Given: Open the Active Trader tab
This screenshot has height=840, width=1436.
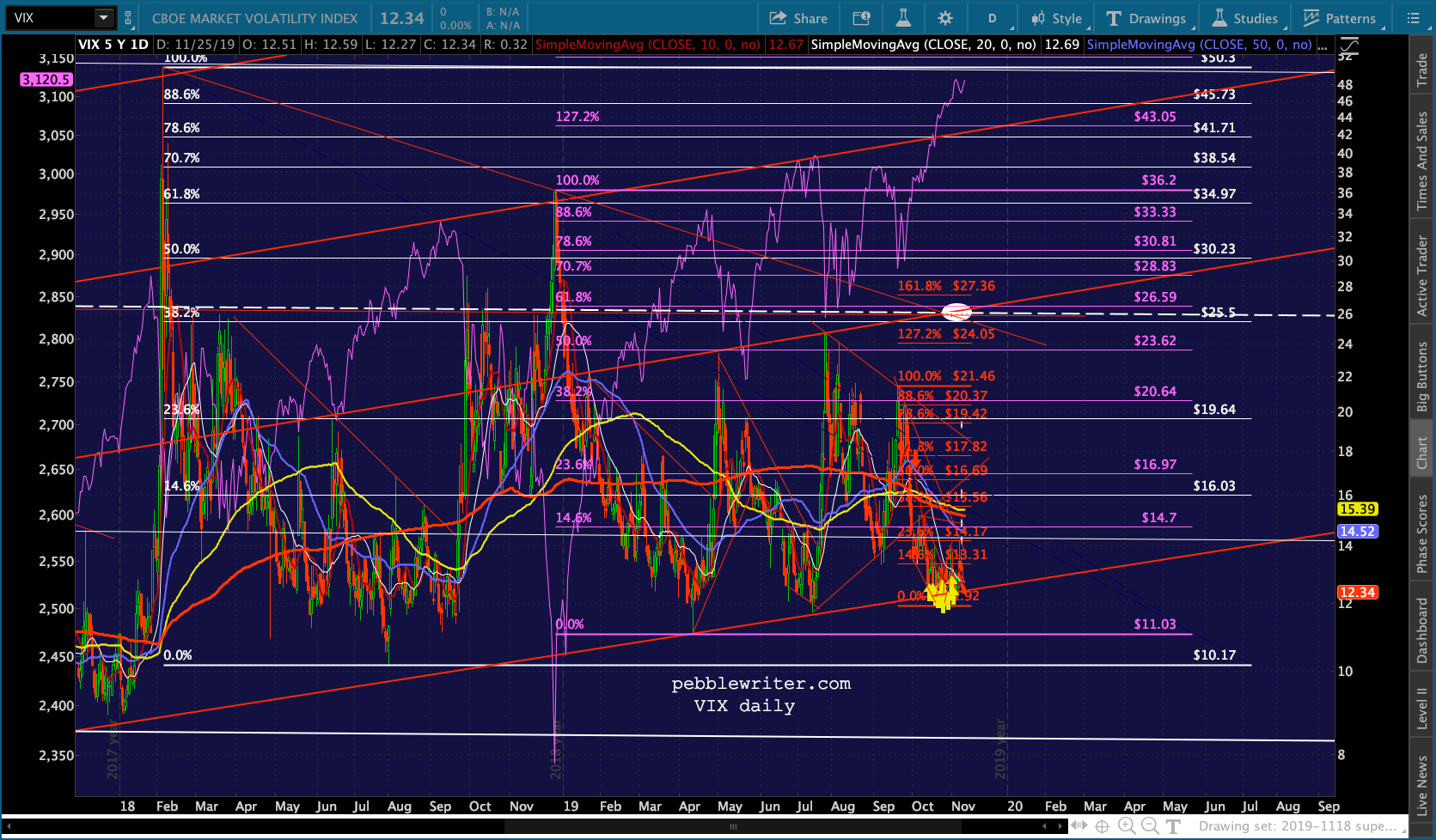Looking at the screenshot, I should click(x=1422, y=276).
